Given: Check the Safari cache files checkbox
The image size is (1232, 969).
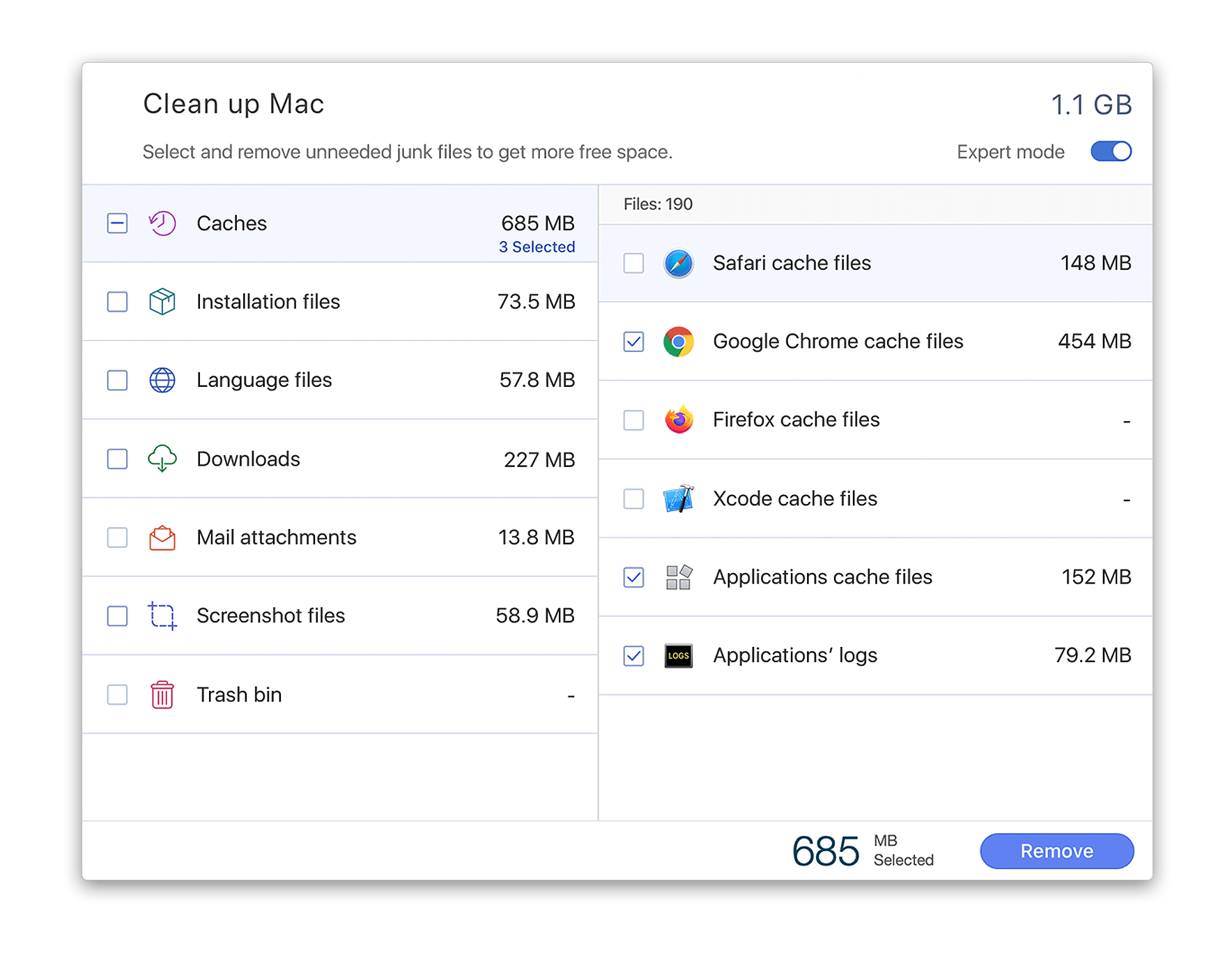Looking at the screenshot, I should click(x=633, y=264).
